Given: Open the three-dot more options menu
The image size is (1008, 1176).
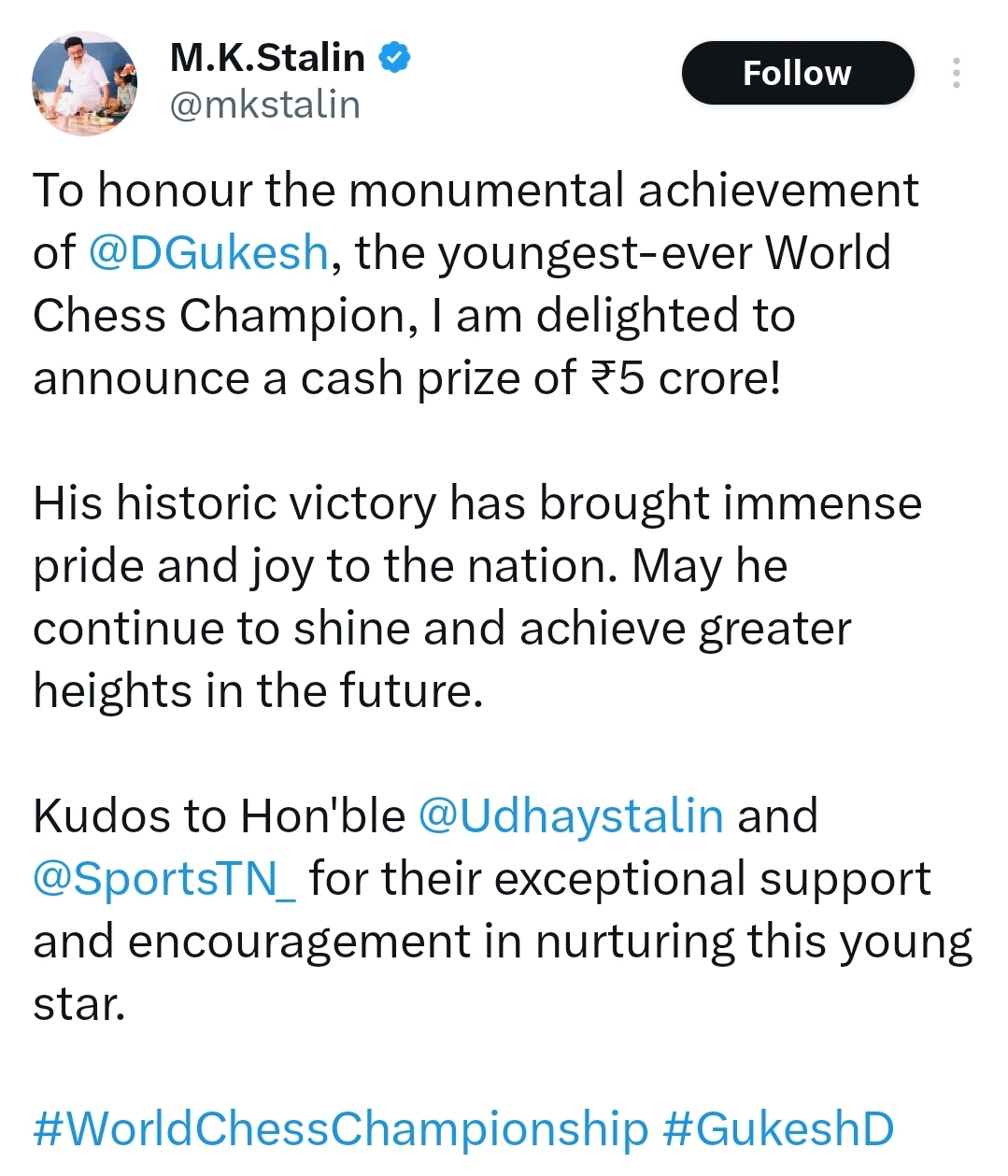Looking at the screenshot, I should point(956,73).
